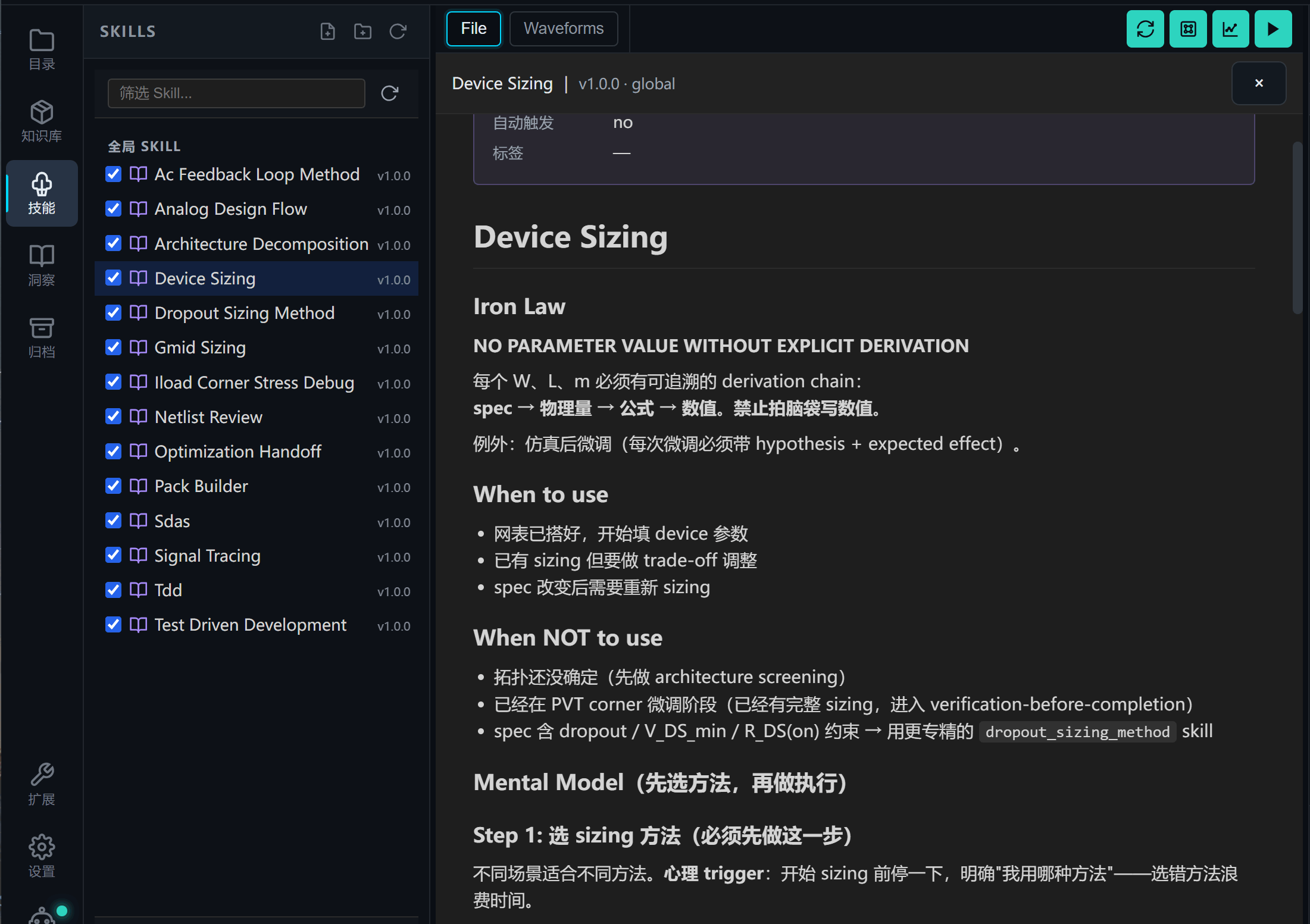The image size is (1310, 924).
Task: Click the Step 1 sizing method heading
Action: click(x=662, y=835)
